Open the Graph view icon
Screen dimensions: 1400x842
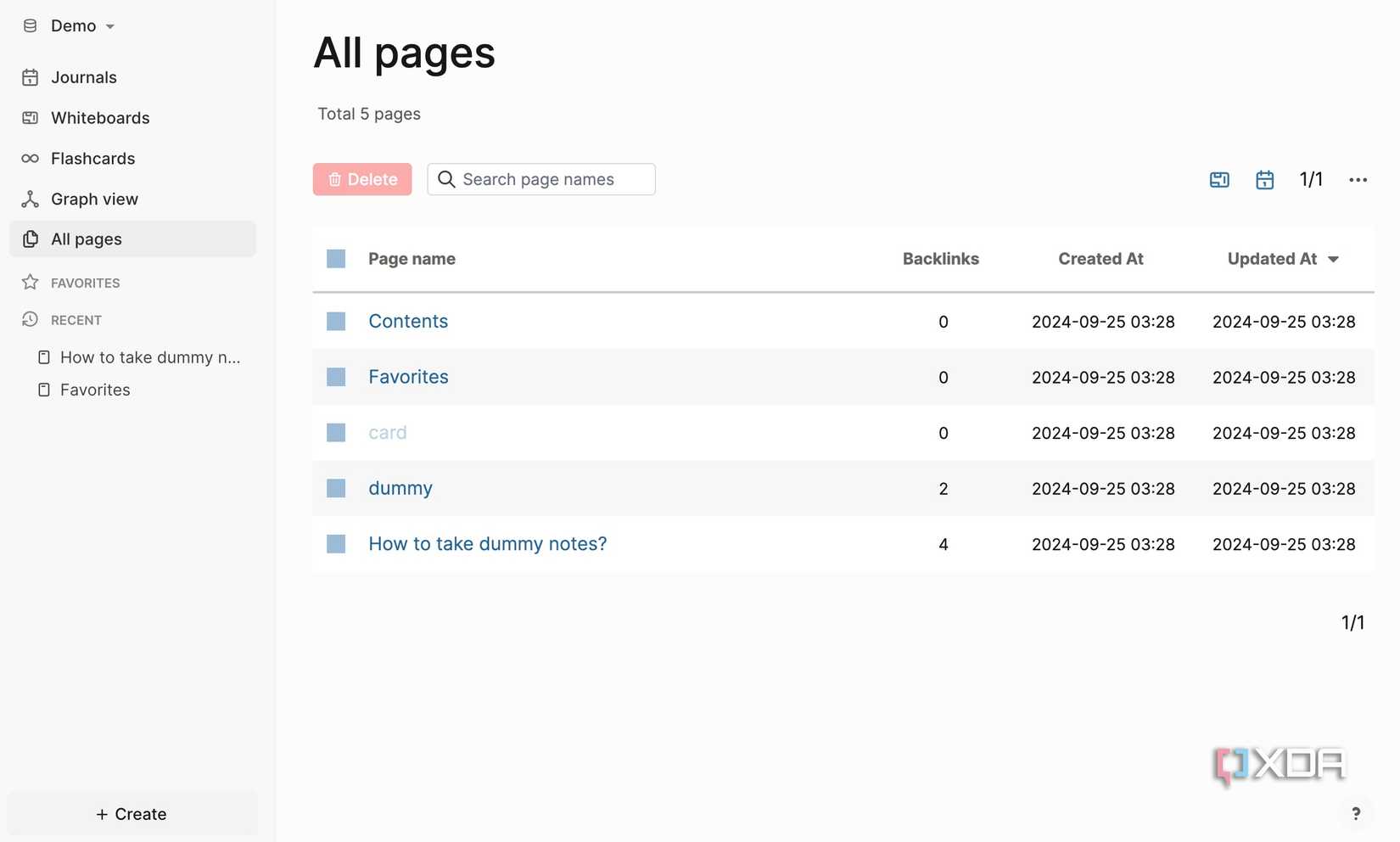click(x=31, y=199)
